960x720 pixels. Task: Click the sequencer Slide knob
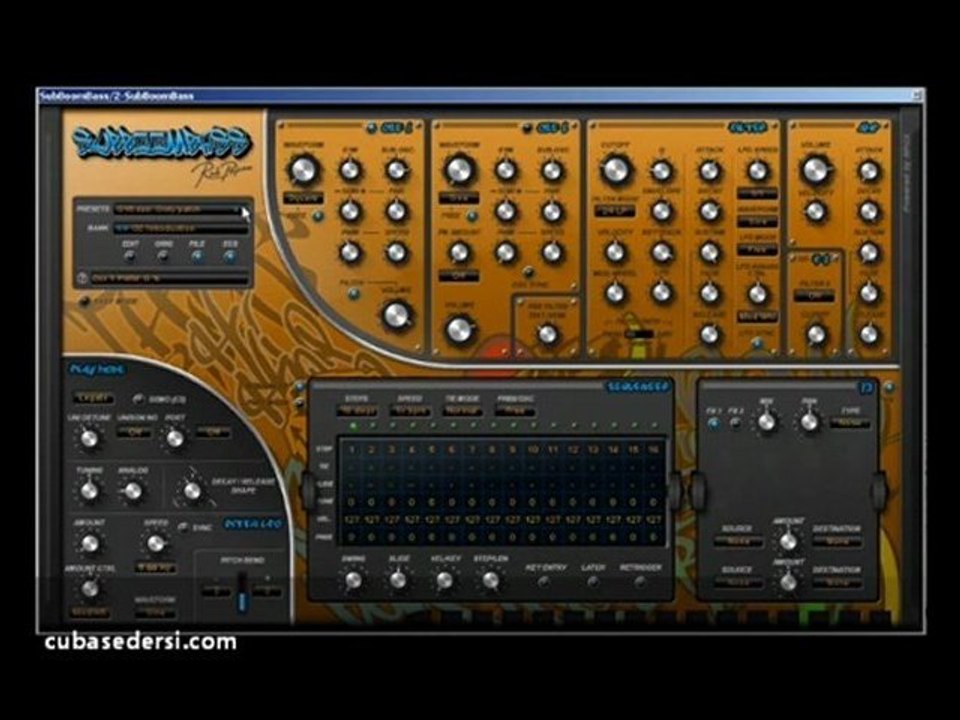click(x=398, y=580)
